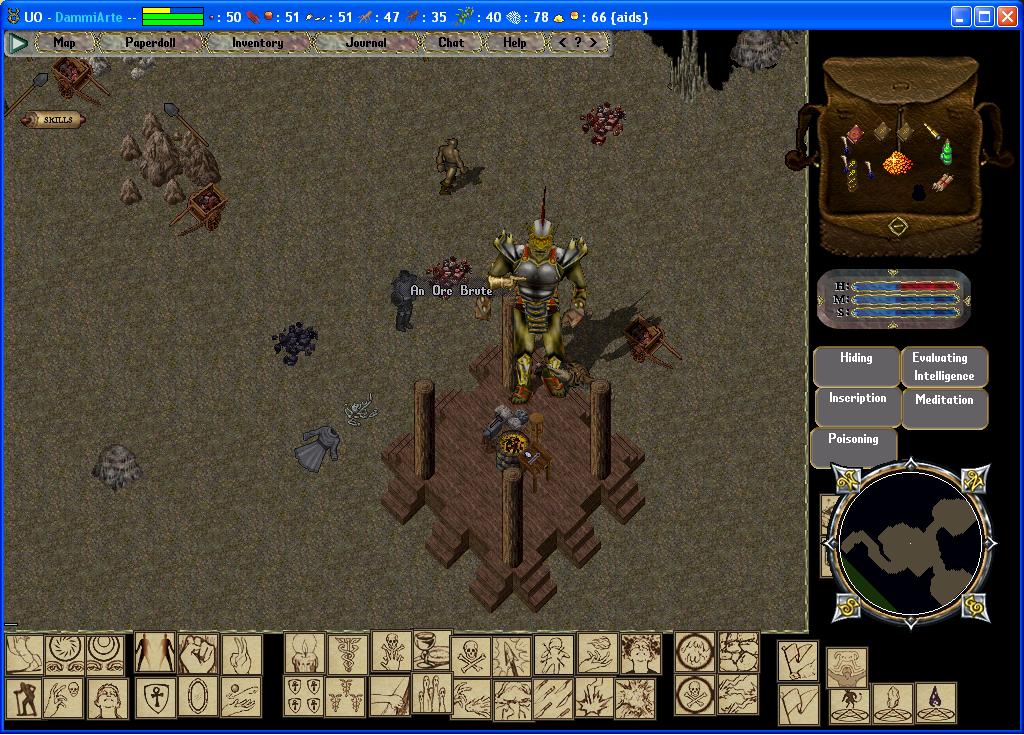
Task: Select the bundle of scrolls in the backpack
Action: click(942, 182)
